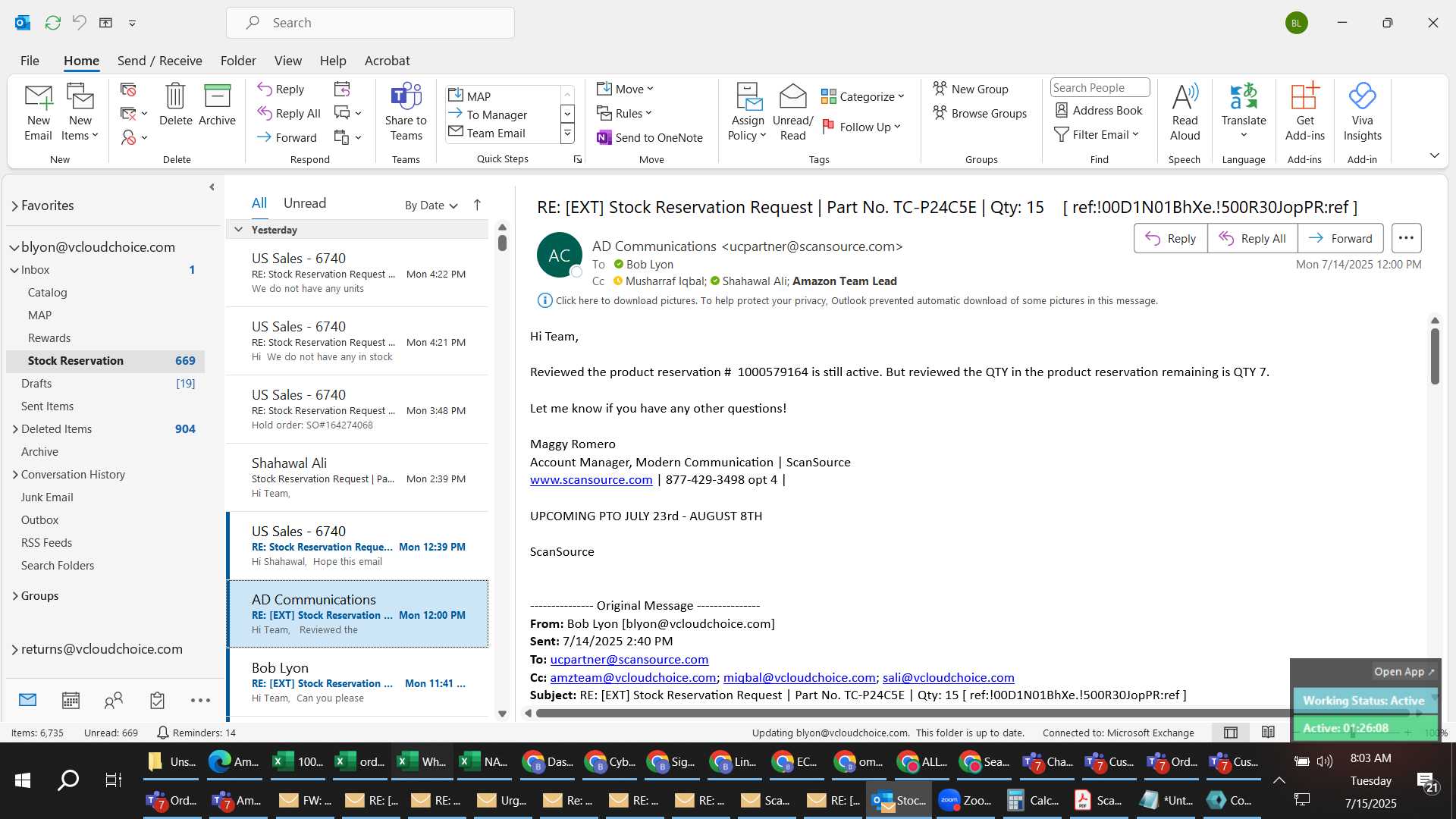Image resolution: width=1456 pixels, height=819 pixels.
Task: Collapse the folder pane arrow
Action: tap(212, 187)
